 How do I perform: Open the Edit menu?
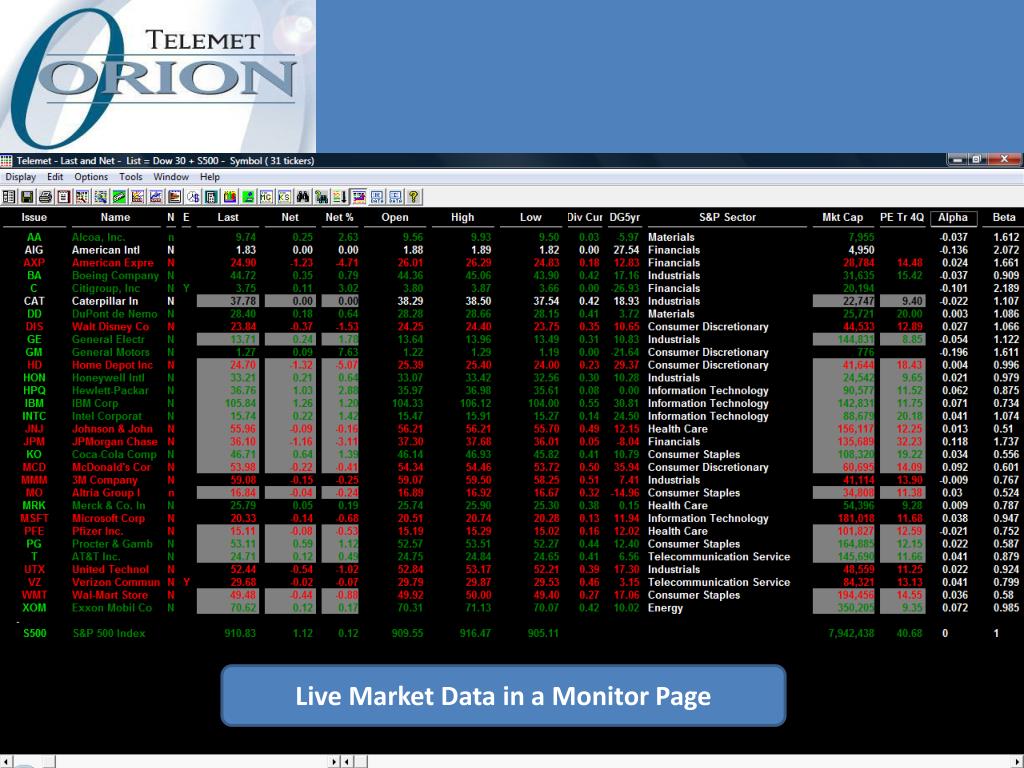(x=55, y=177)
